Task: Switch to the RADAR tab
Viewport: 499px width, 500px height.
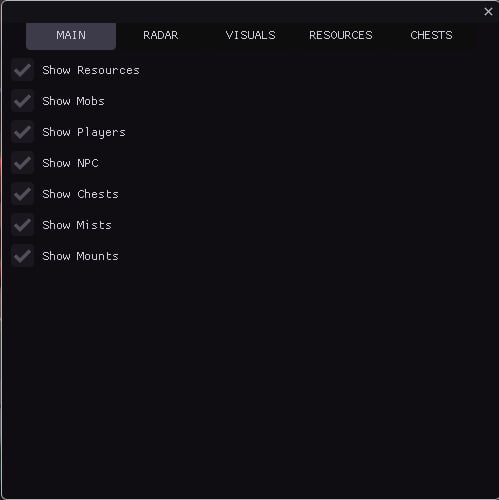Action: pos(161,36)
